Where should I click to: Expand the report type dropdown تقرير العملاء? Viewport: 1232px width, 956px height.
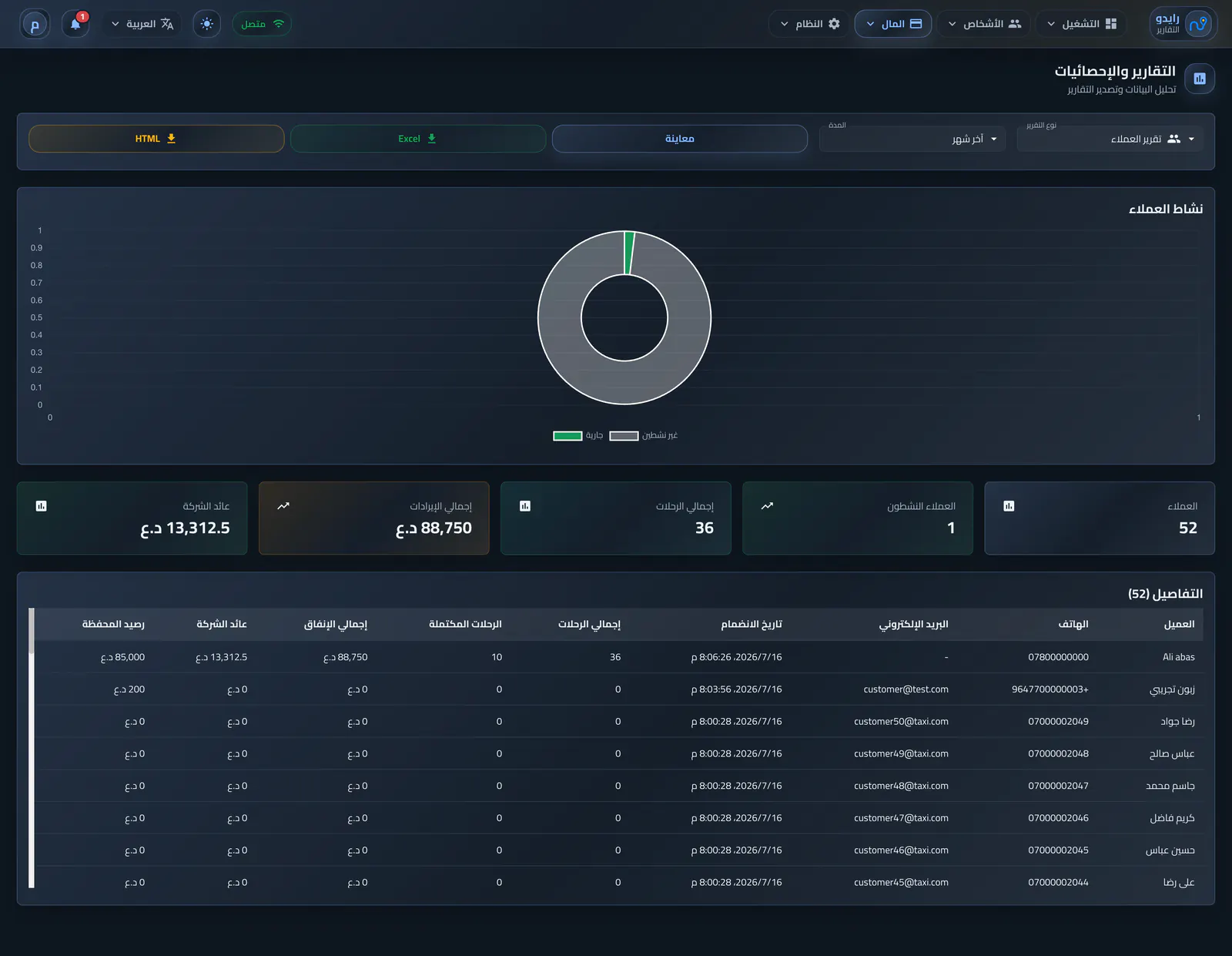[1110, 139]
